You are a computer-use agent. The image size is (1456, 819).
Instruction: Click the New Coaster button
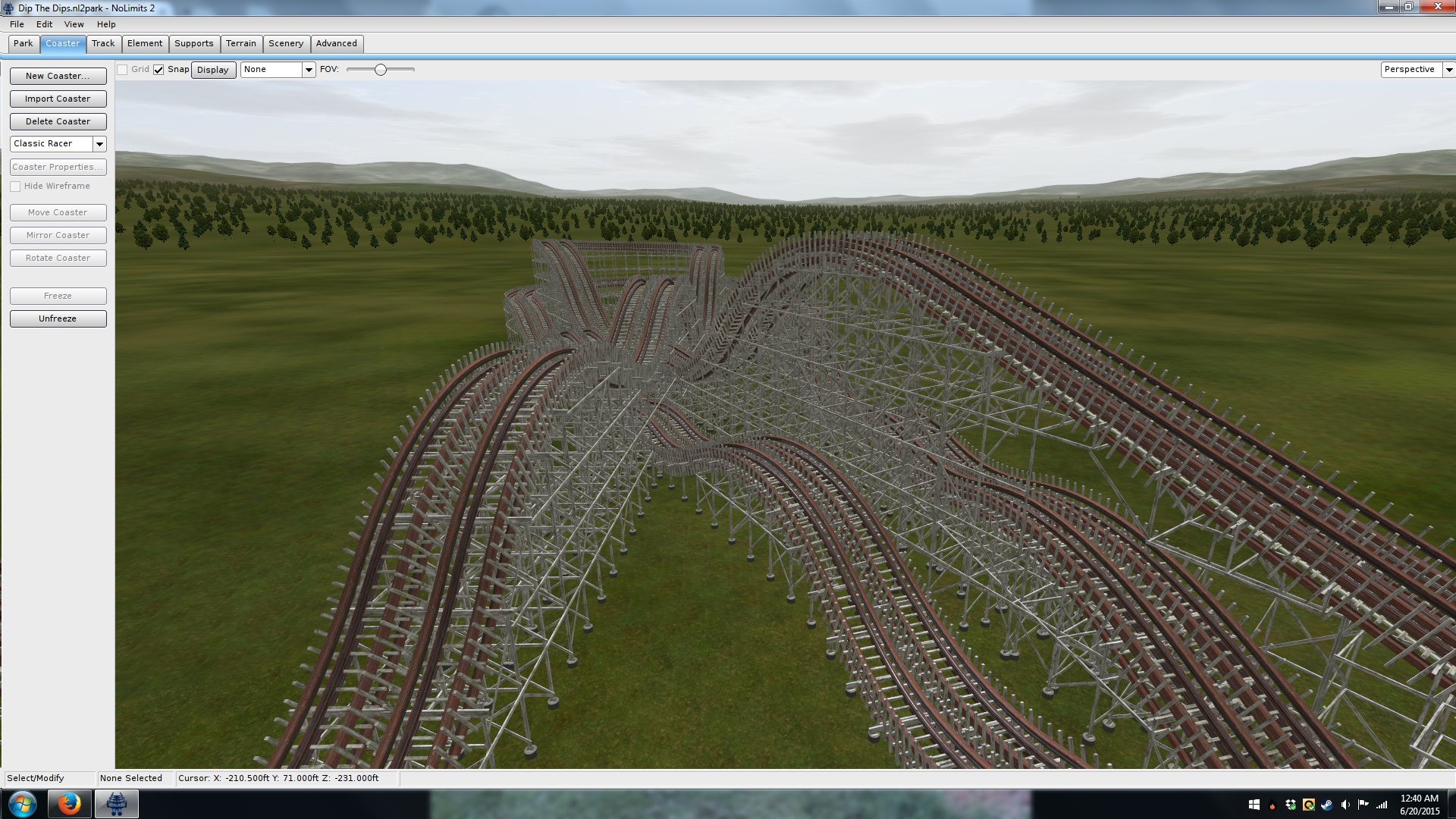58,76
